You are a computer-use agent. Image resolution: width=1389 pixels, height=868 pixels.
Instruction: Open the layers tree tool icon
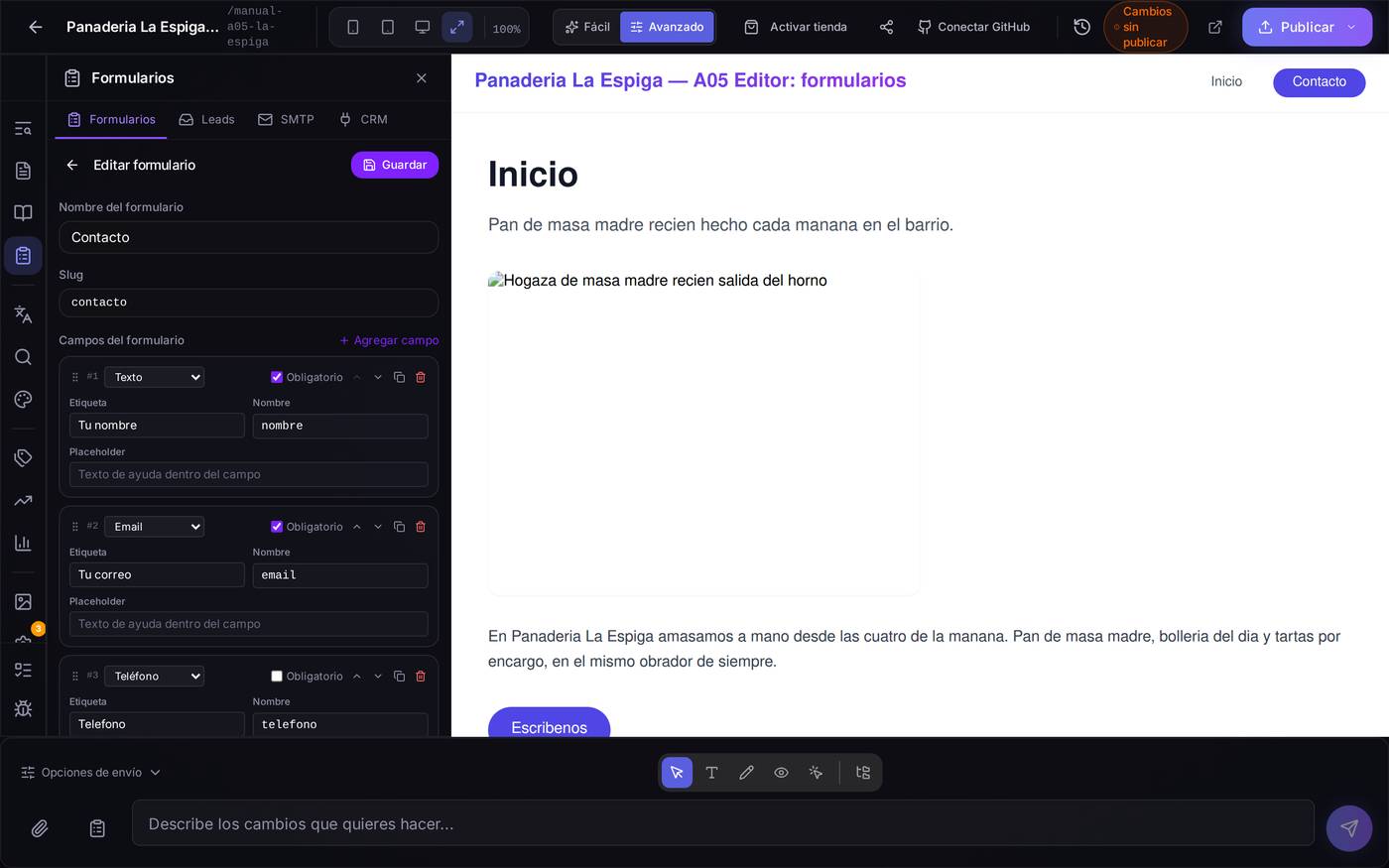coord(862,773)
